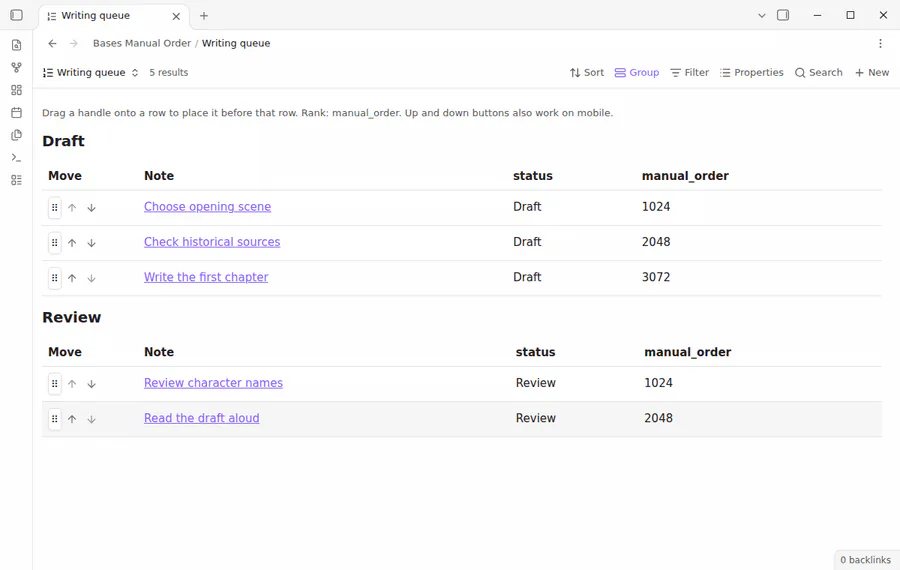
Task: Open the Group options
Action: pos(637,72)
